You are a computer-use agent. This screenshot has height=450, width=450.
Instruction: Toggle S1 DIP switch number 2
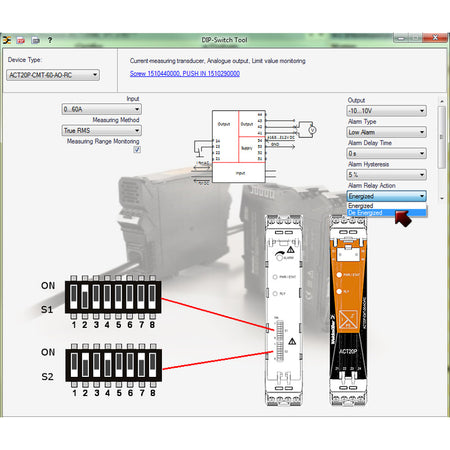click(85, 297)
